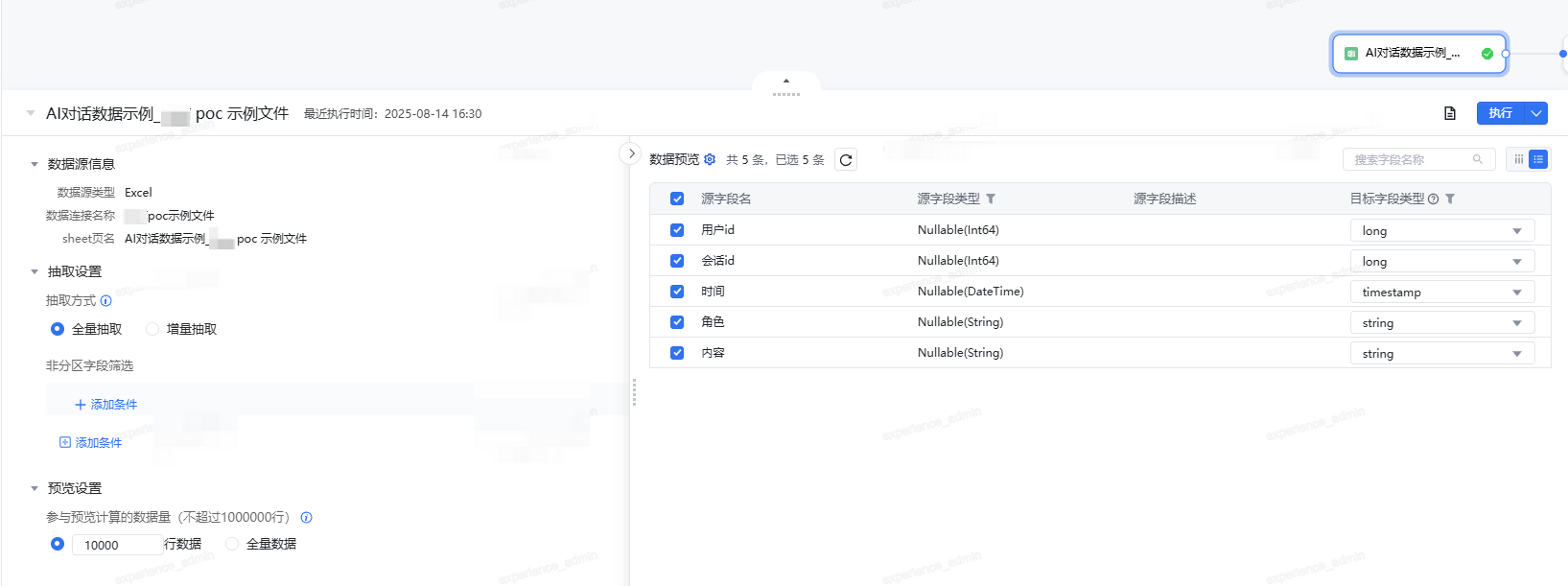Toggle select-all fields checkbox in header
The image size is (1568, 586).
pos(677,199)
